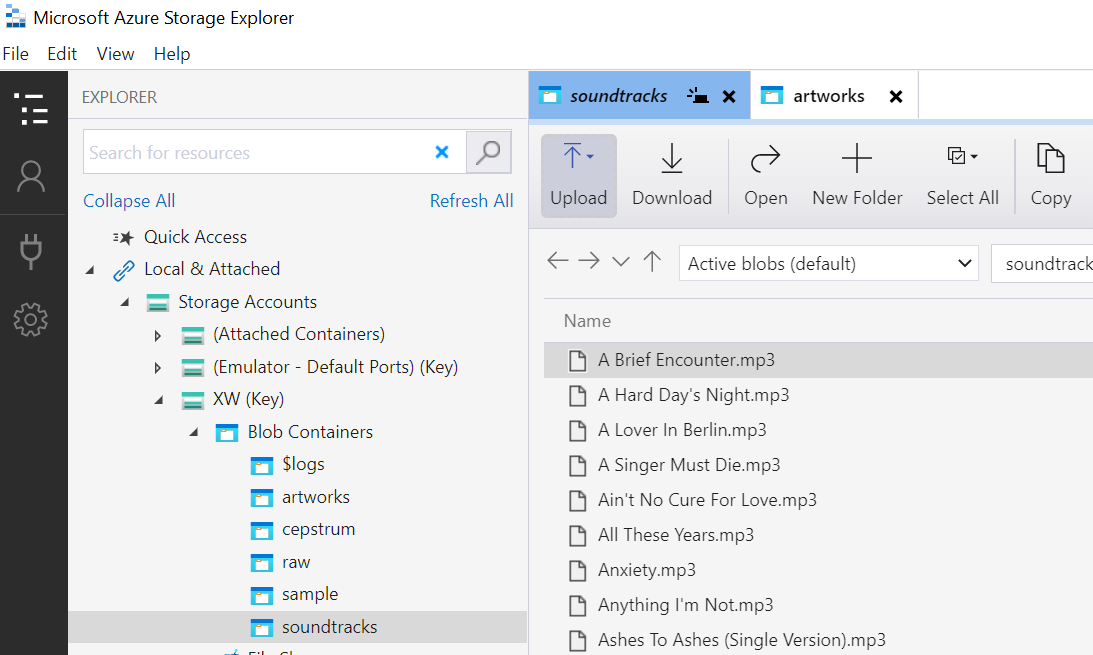Click the Collapse All link
Viewport: 1093px width, 655px height.
[x=129, y=201]
